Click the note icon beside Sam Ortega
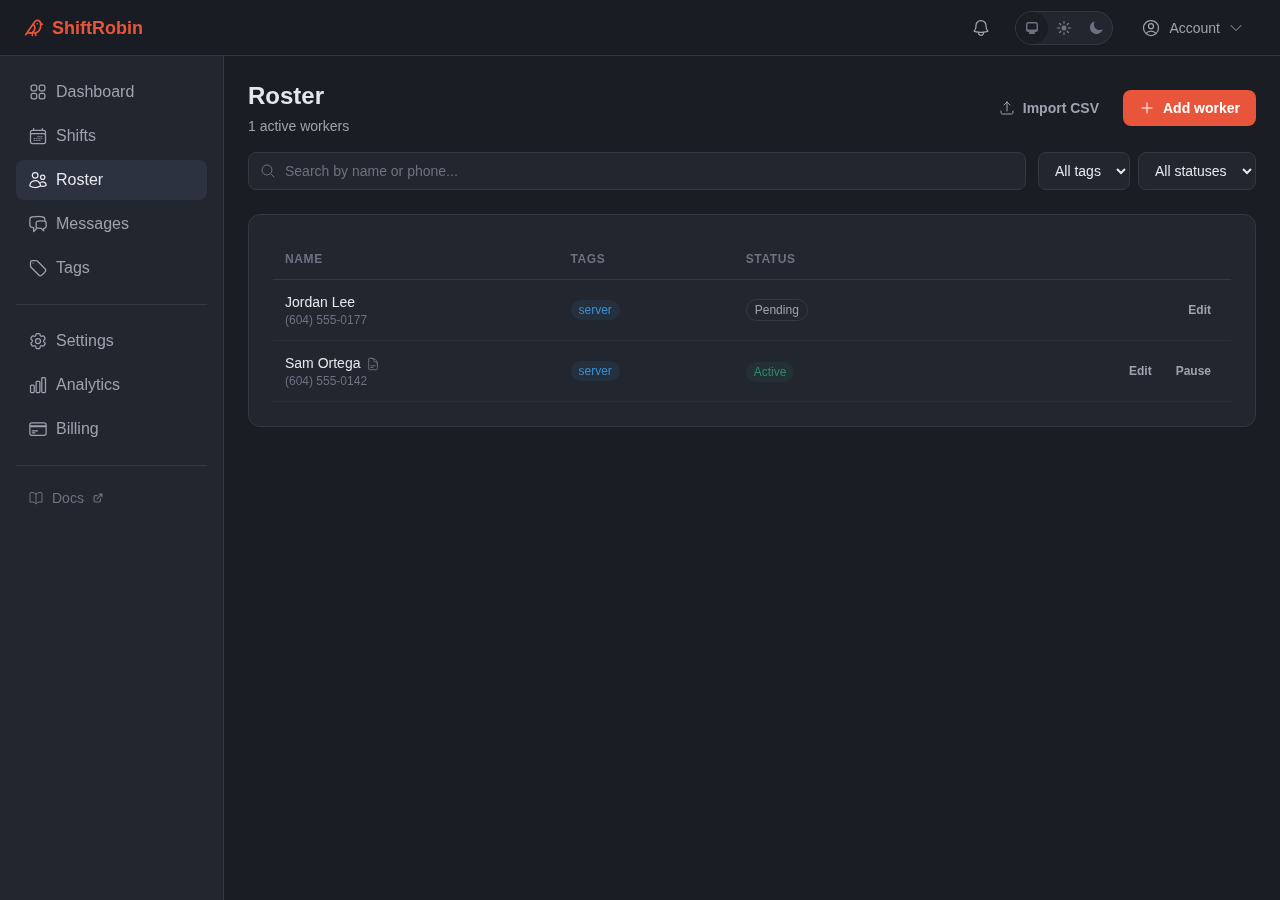1280x900 pixels. 373,364
